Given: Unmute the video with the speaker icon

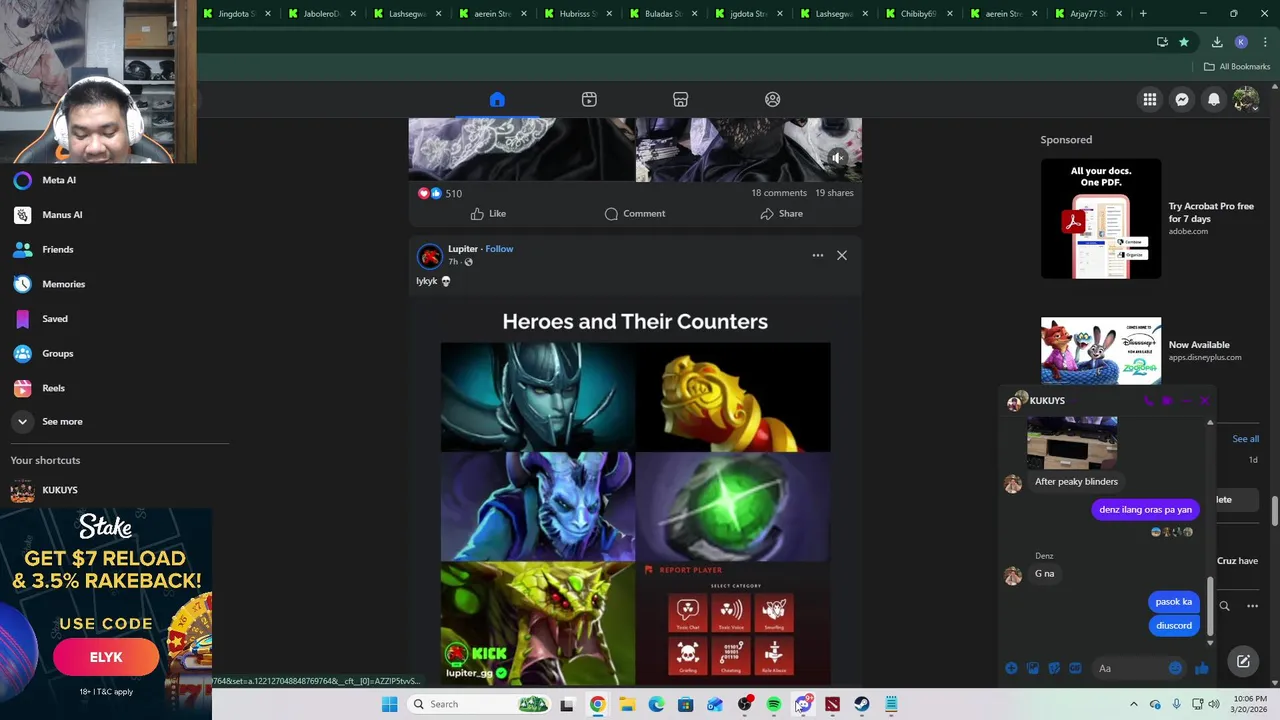Looking at the screenshot, I should (x=838, y=157).
